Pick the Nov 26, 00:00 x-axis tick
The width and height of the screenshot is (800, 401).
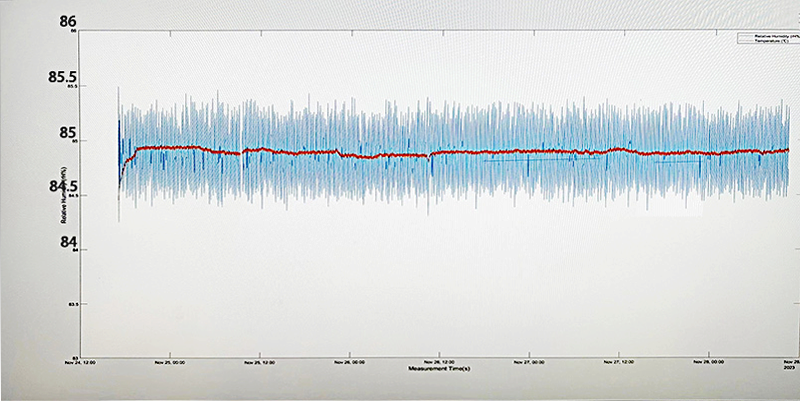tap(350, 362)
